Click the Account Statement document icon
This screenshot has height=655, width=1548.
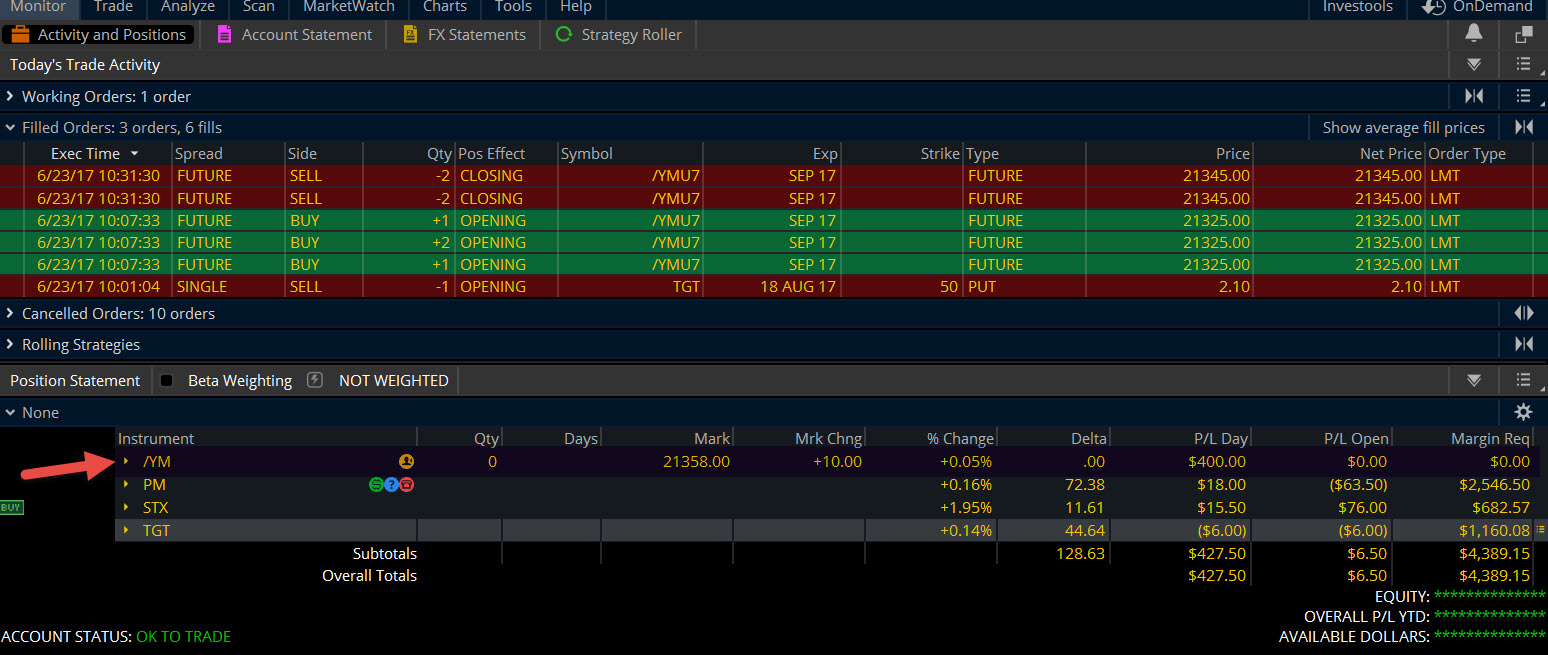[x=224, y=34]
